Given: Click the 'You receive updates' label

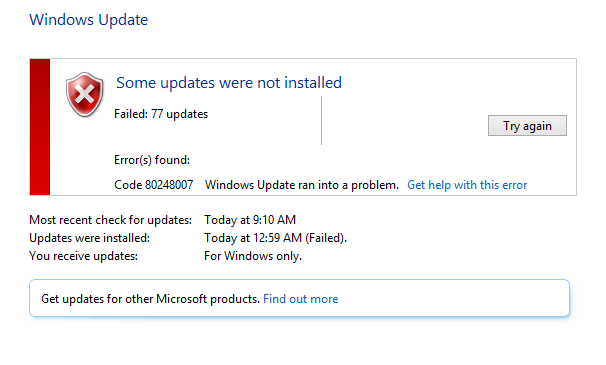Looking at the screenshot, I should click(83, 256).
